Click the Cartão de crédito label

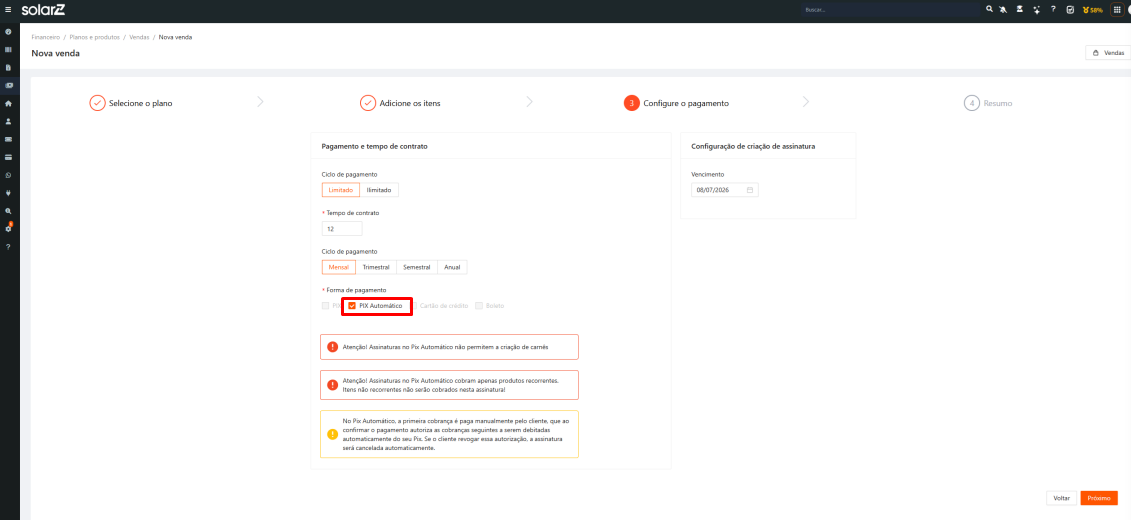444,306
